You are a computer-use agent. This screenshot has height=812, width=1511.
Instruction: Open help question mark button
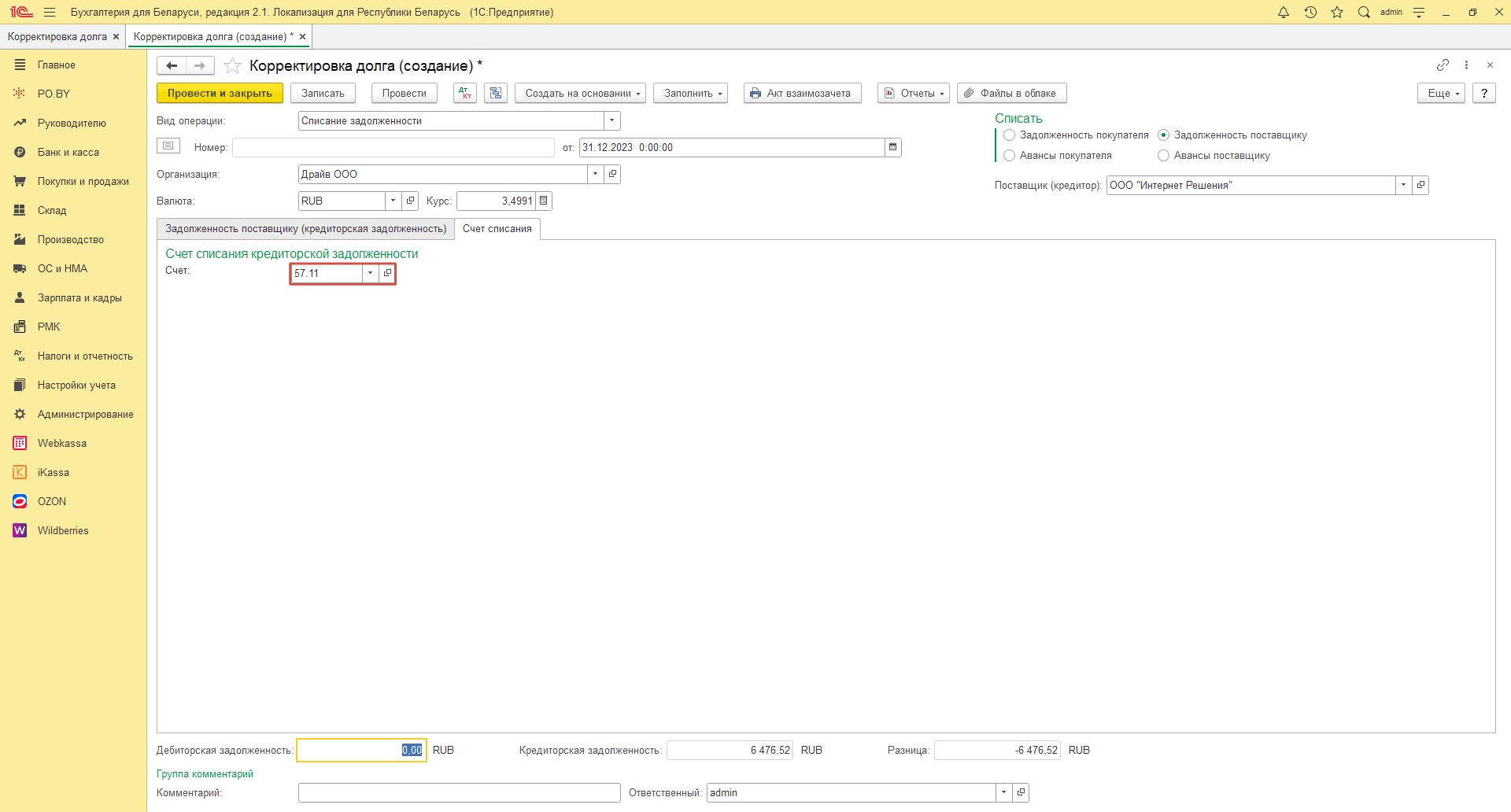(1483, 93)
